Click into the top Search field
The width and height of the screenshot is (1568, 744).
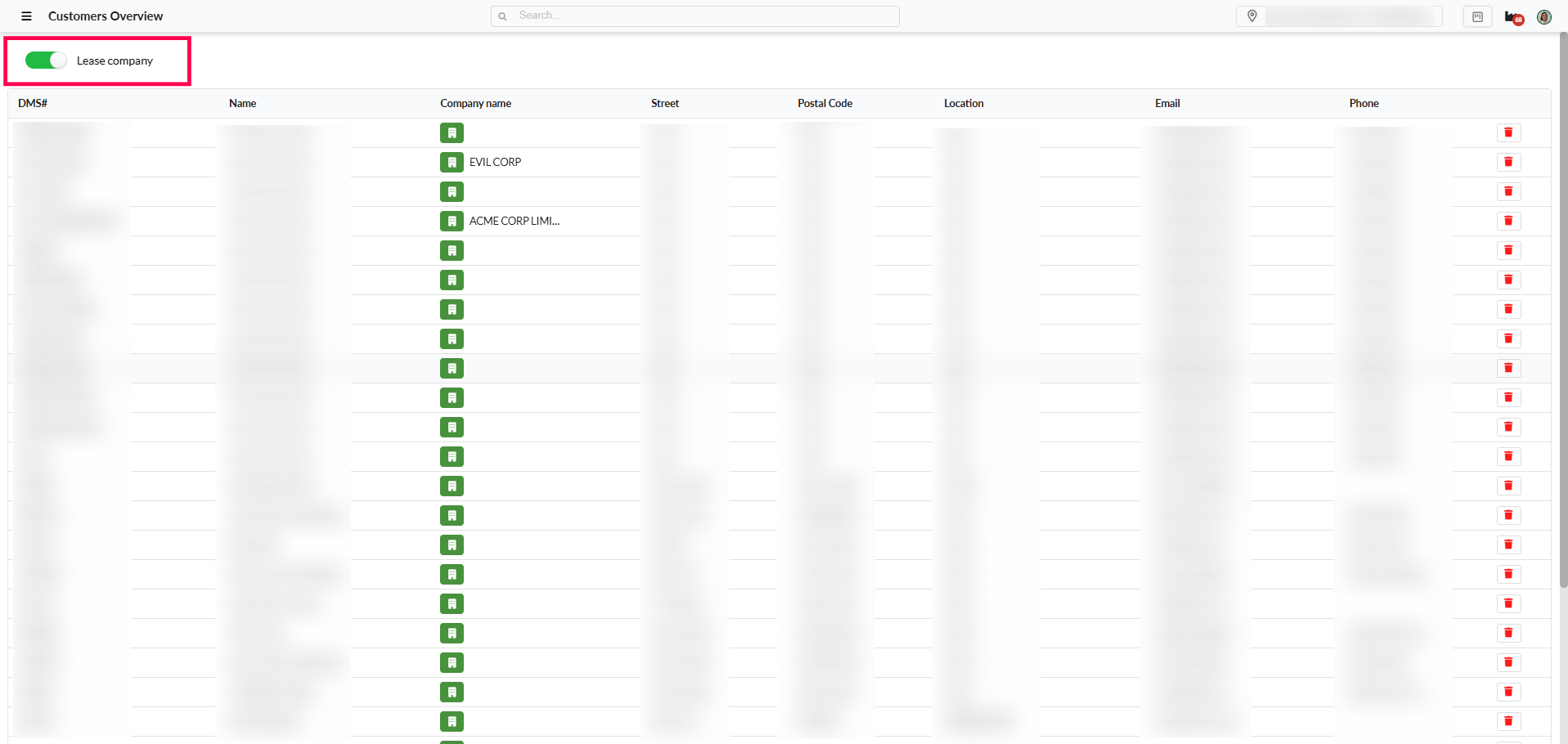[695, 16]
